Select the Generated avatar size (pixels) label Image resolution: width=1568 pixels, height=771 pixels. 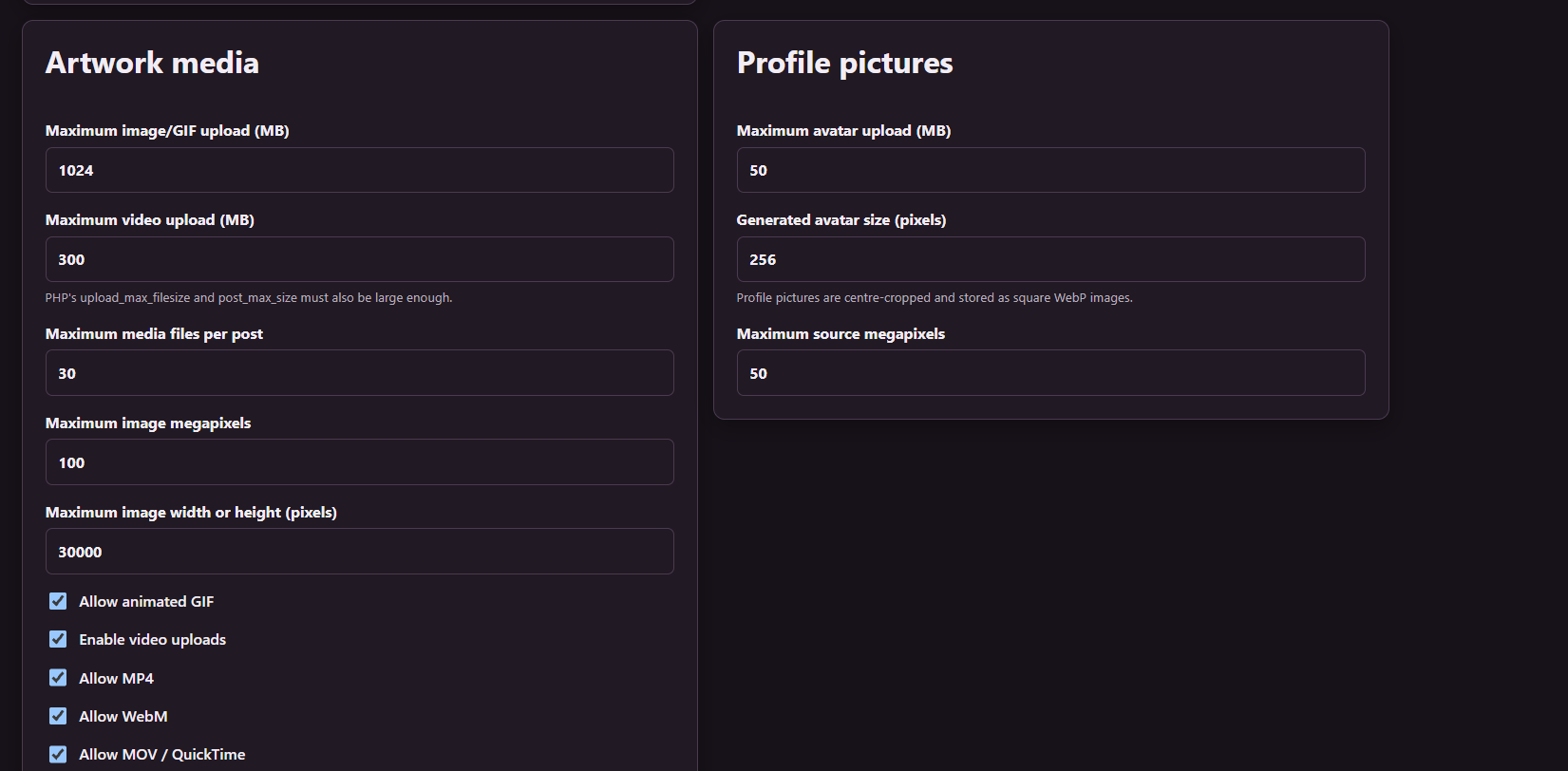click(841, 220)
